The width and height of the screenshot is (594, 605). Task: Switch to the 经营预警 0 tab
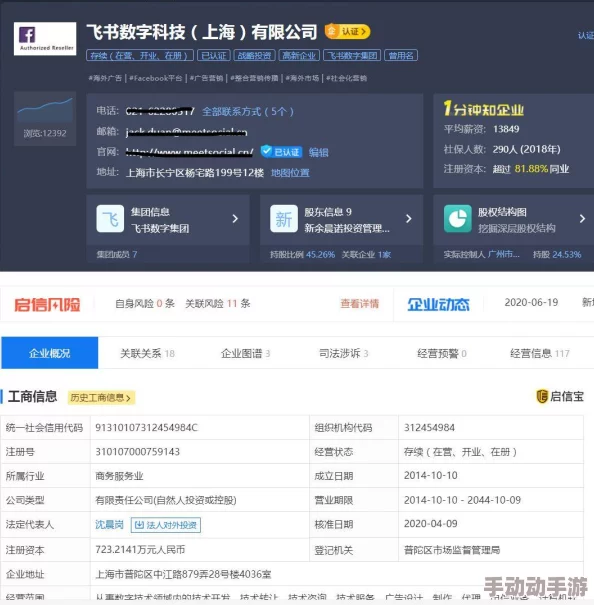click(x=442, y=353)
